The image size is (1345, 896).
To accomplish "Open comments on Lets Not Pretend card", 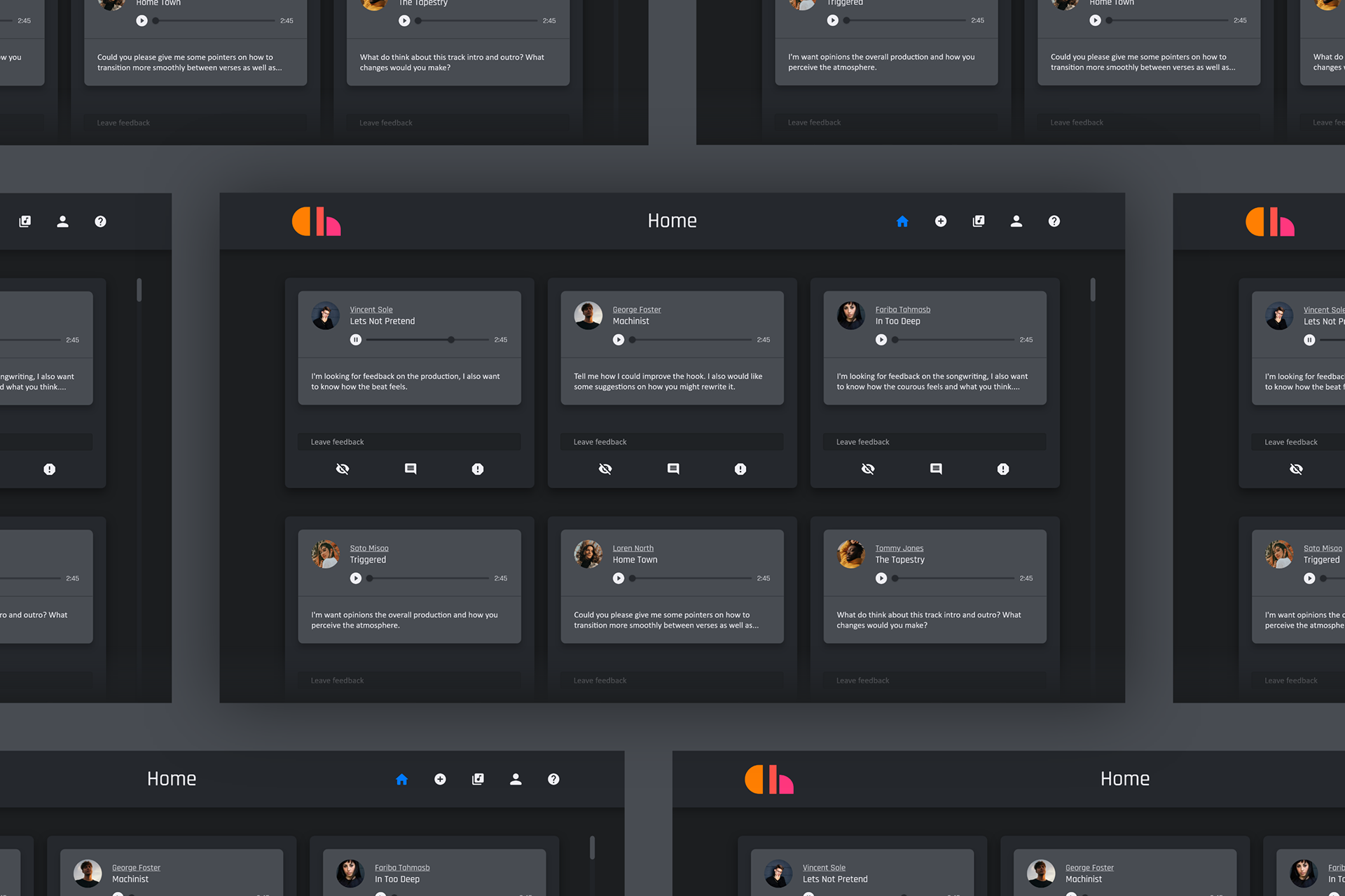I will pos(411,469).
